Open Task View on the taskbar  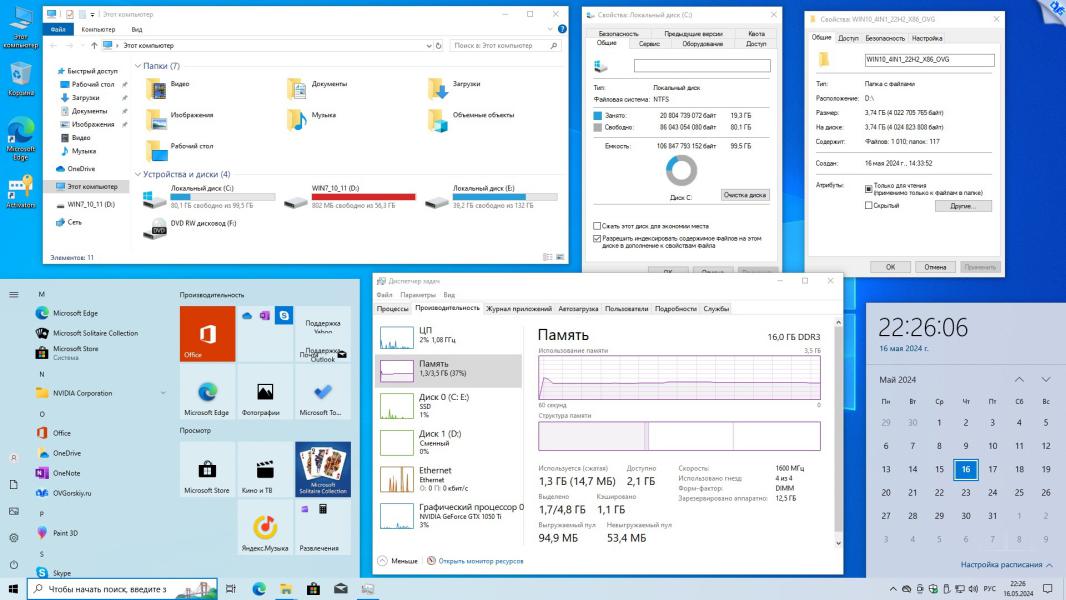(230, 588)
